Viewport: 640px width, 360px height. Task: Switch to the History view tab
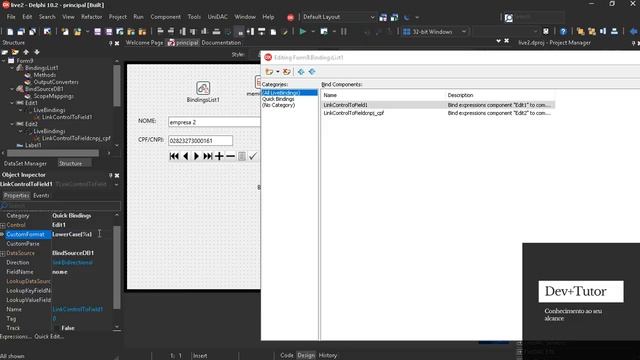click(x=327, y=355)
